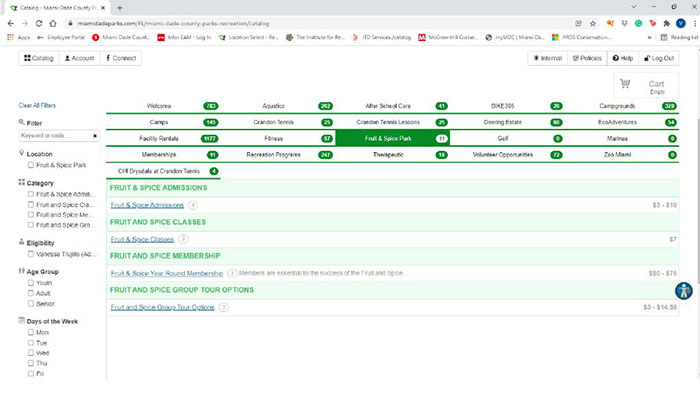Check the Fruit & Spice Admis.. category
Screen dimensions: 700x399
pyautogui.click(x=31, y=194)
